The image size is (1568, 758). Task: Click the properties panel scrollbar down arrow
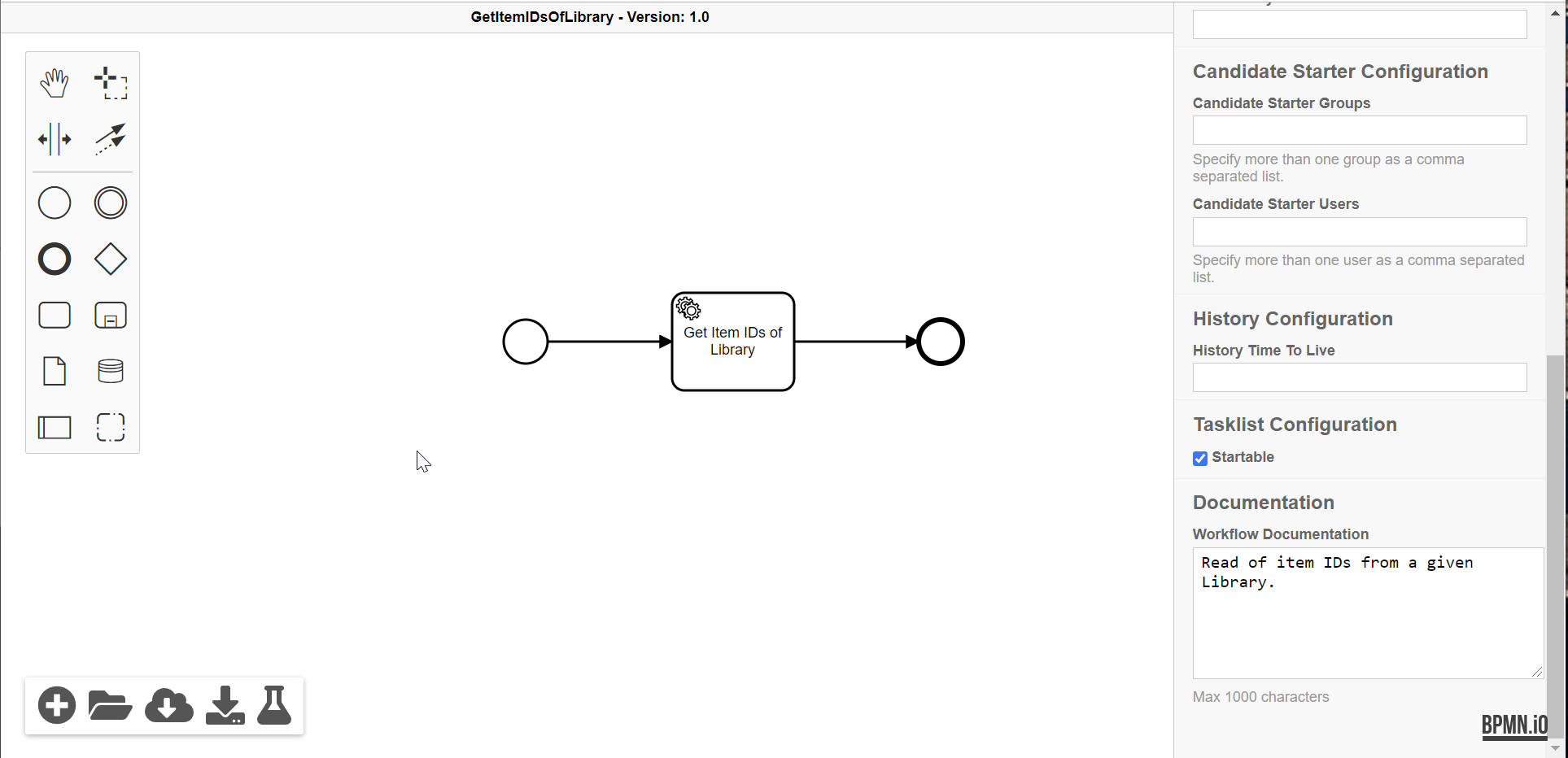click(x=1556, y=747)
